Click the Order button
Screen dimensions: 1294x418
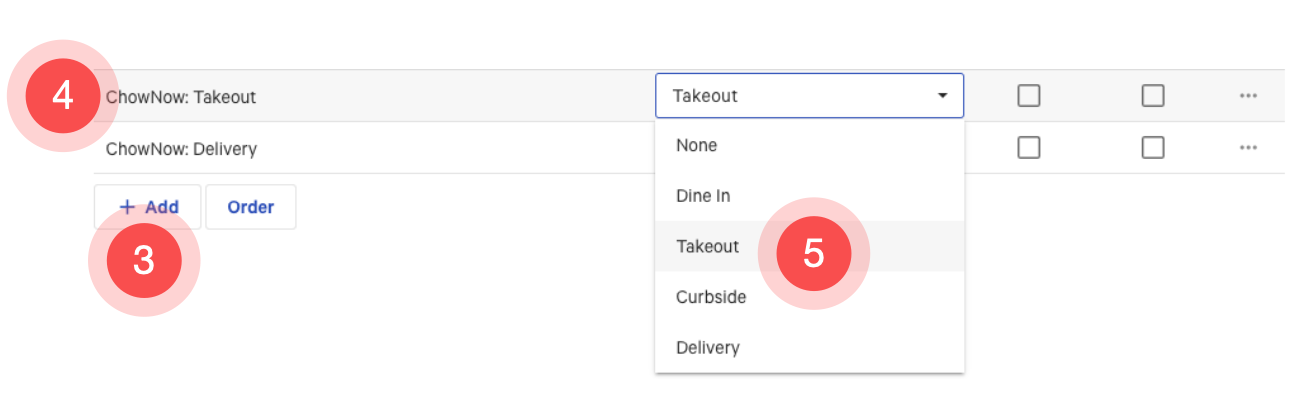[250, 208]
